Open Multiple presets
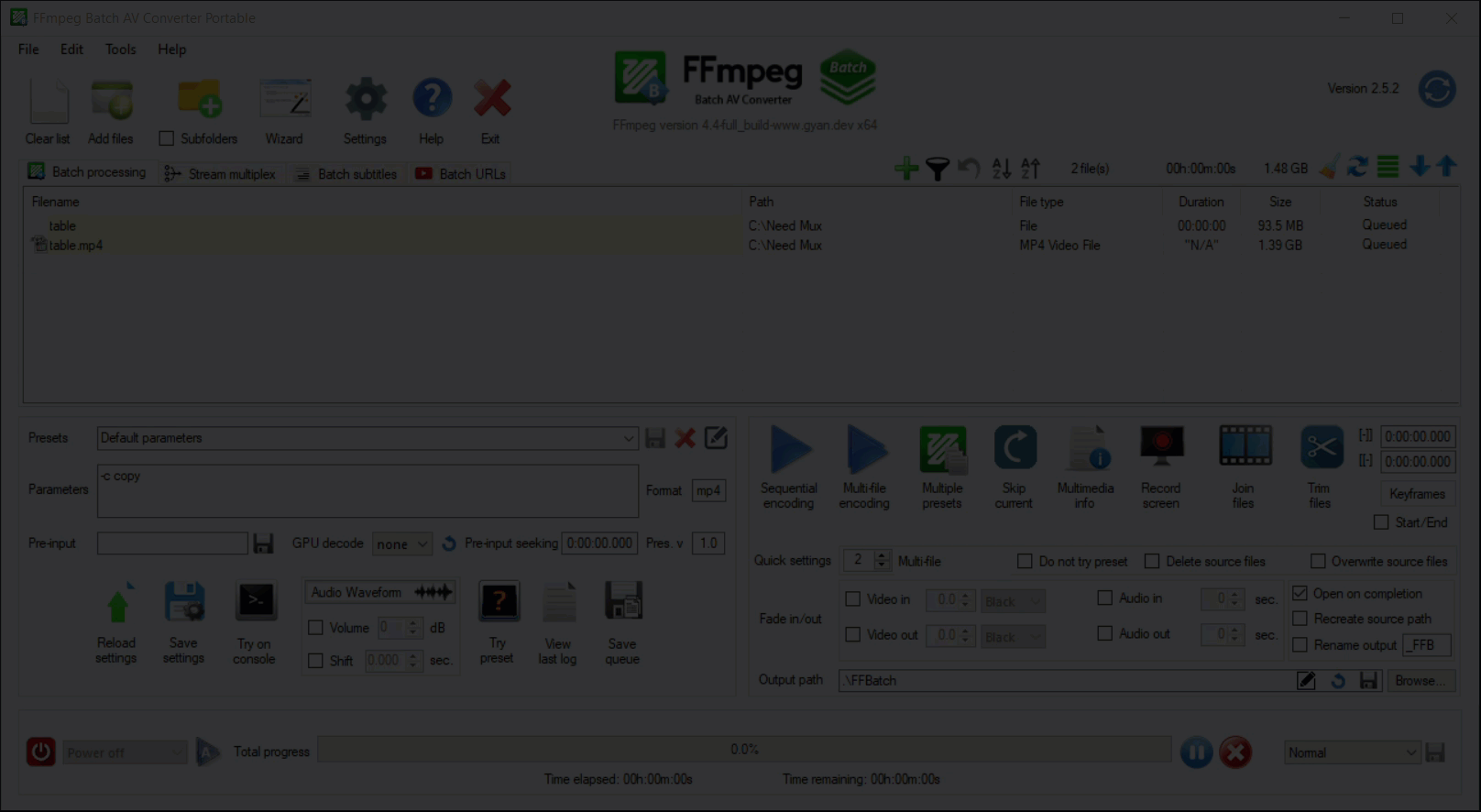This screenshot has width=1481, height=812. coord(943,450)
